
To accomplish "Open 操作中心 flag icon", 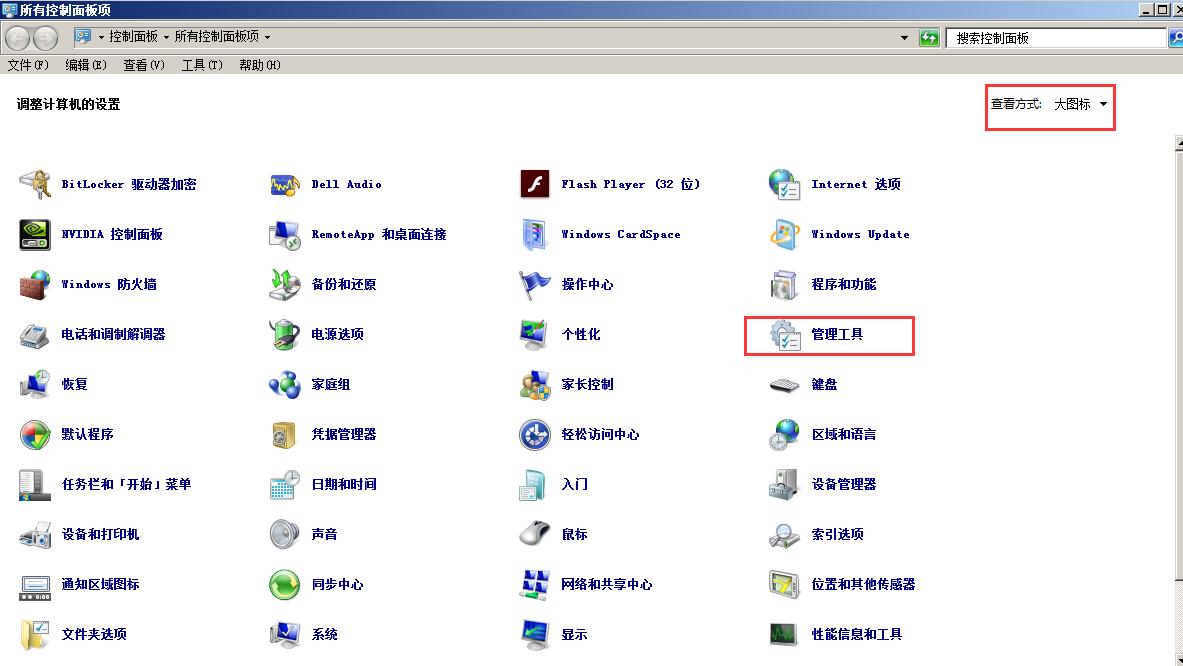I will tap(535, 284).
